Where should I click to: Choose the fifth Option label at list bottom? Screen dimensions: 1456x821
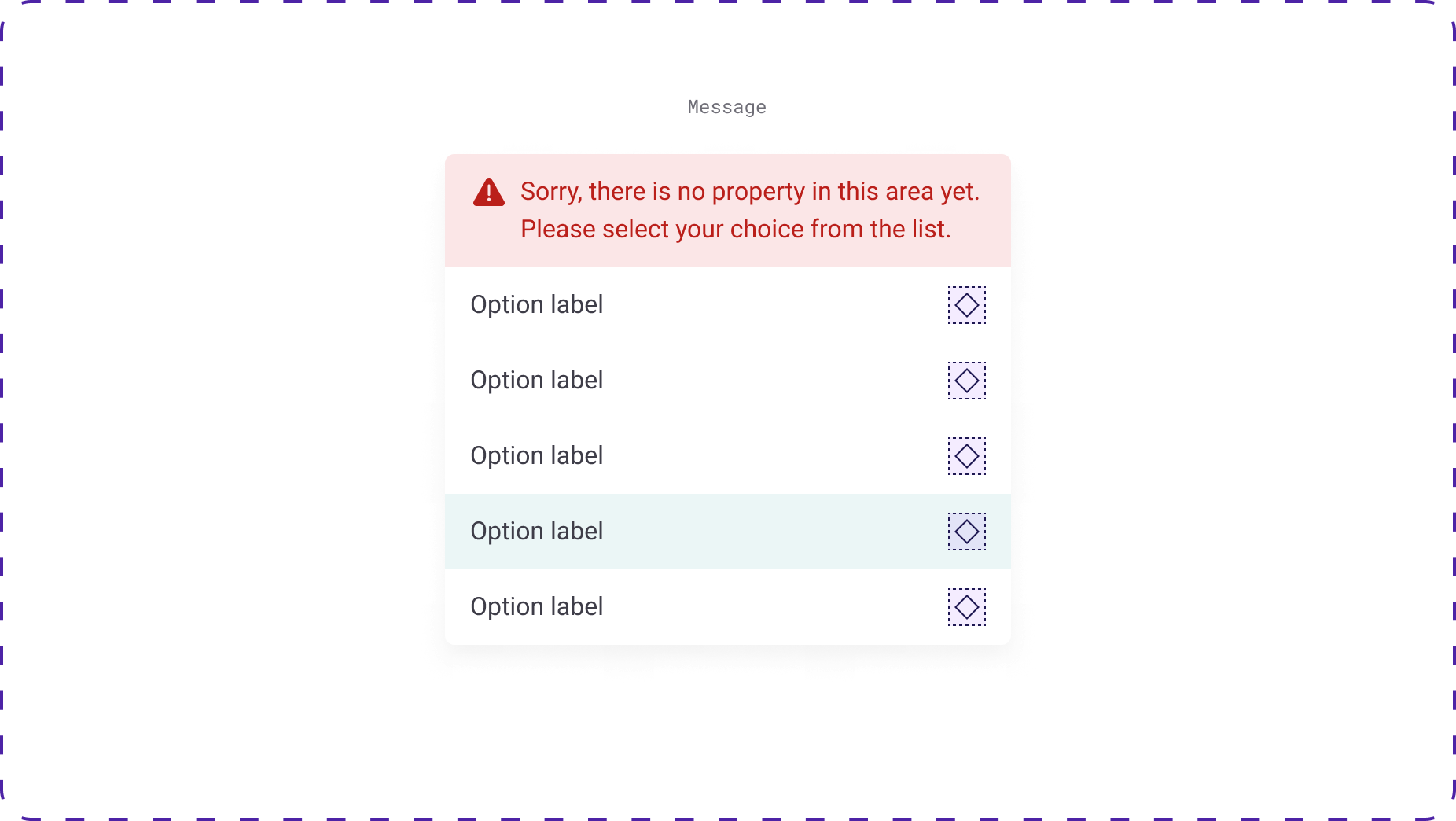tap(537, 607)
